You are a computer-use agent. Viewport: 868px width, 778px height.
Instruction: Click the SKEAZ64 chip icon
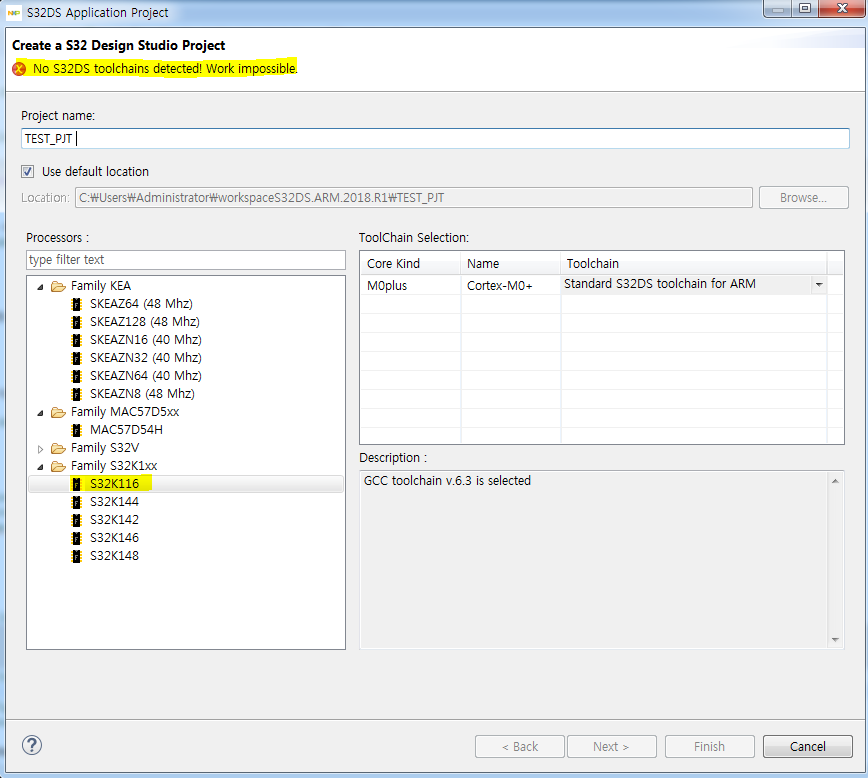tap(76, 304)
